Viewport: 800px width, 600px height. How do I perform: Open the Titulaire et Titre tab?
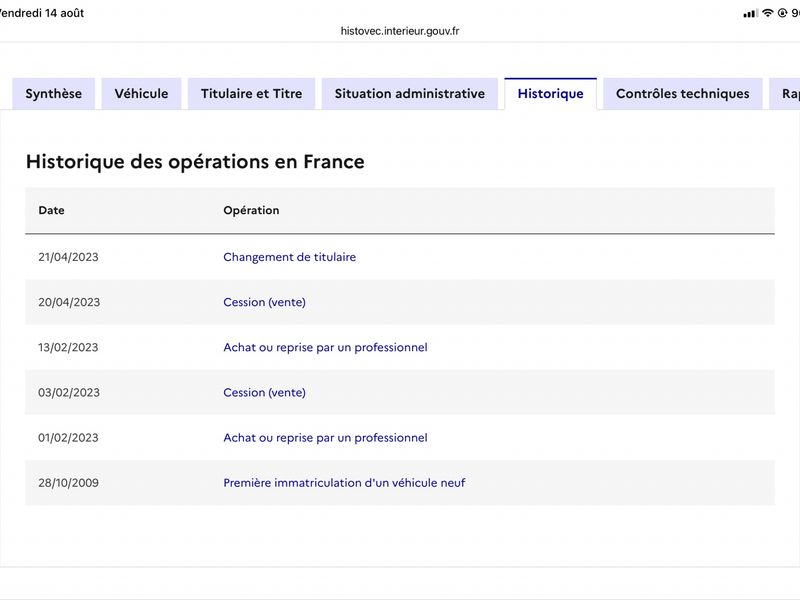click(252, 94)
